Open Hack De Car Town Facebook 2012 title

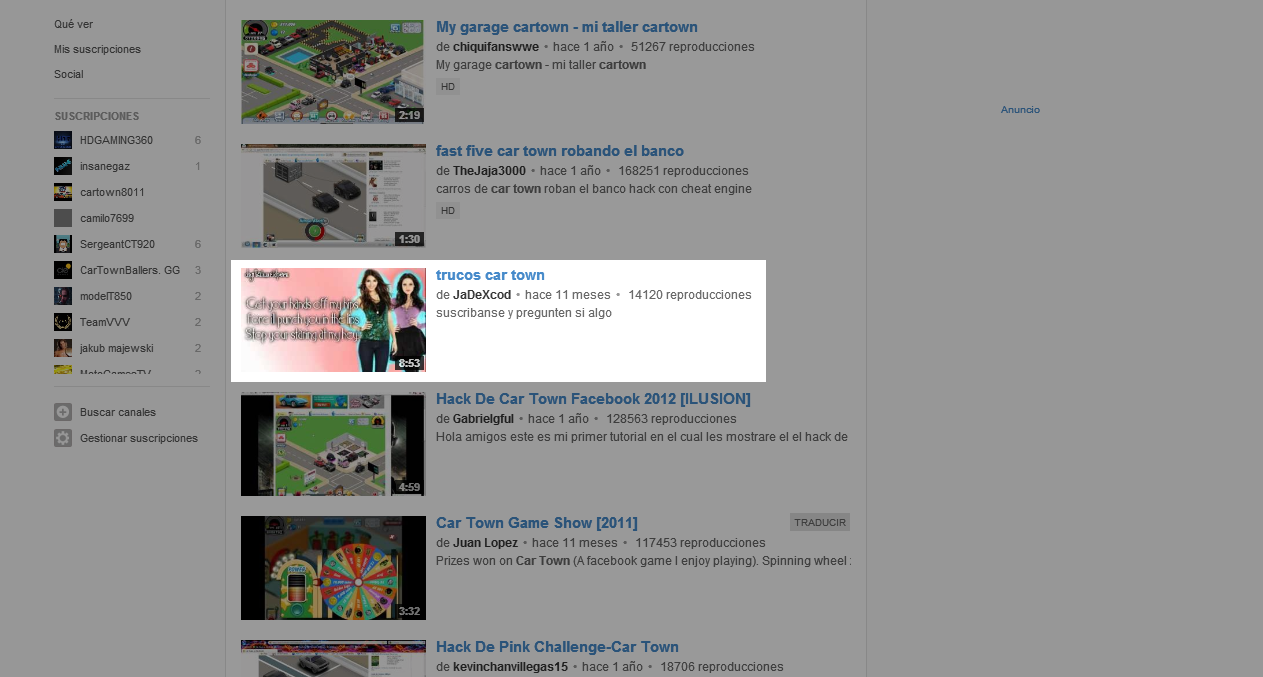[x=593, y=399]
